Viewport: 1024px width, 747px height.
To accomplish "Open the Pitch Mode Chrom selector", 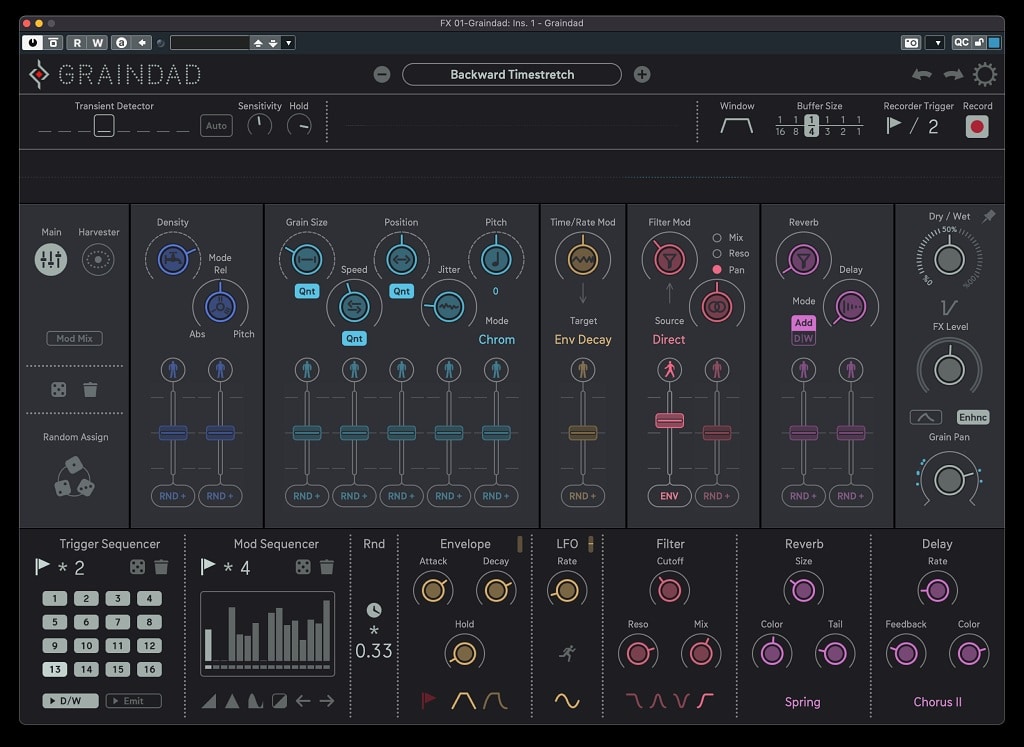I will [496, 340].
